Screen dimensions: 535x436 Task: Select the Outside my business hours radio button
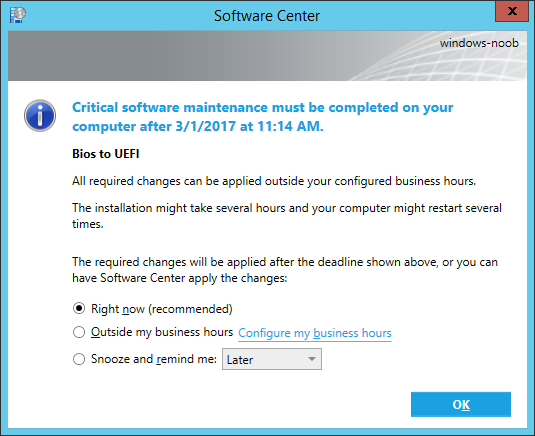79,332
